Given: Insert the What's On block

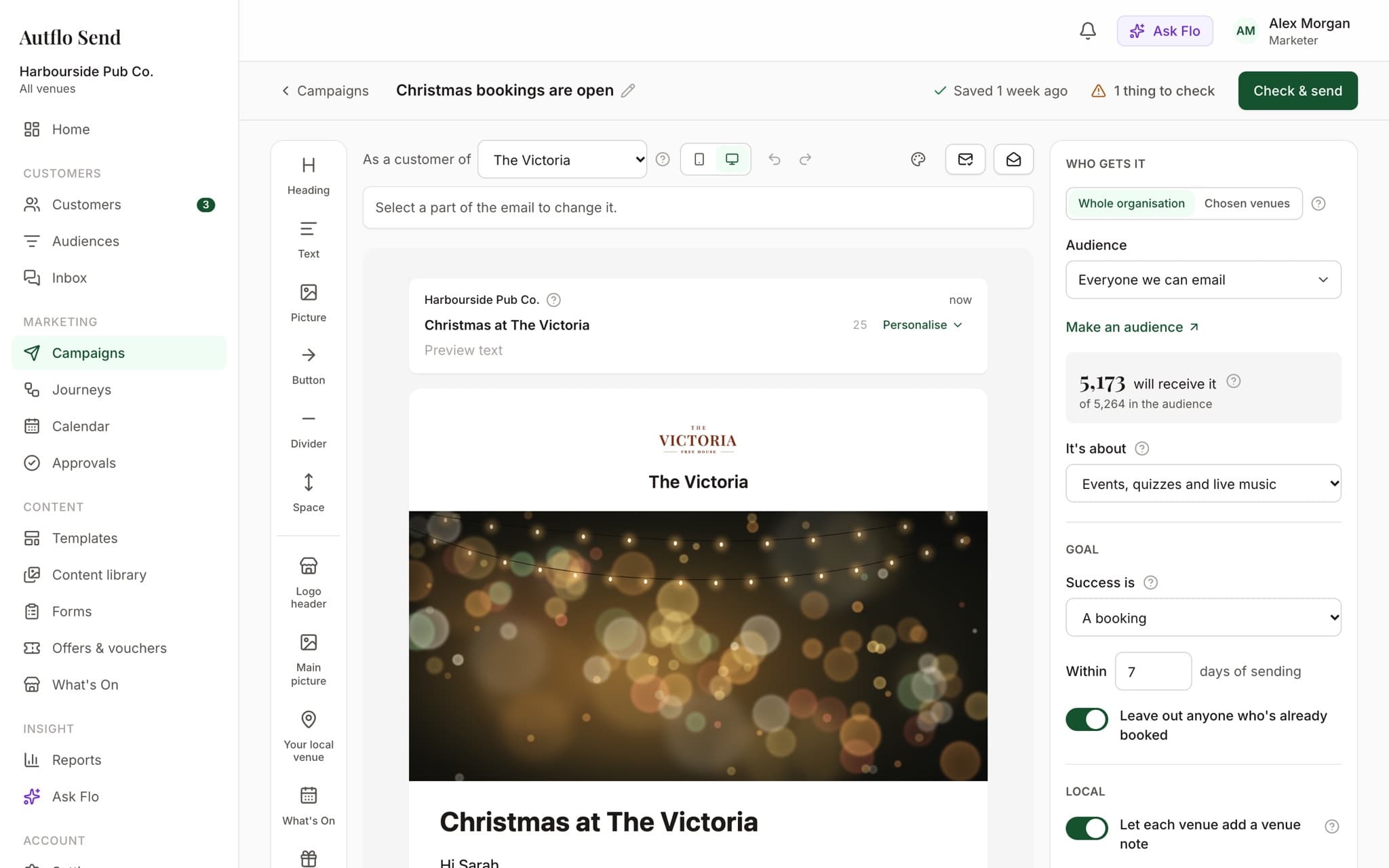Looking at the screenshot, I should point(309,806).
